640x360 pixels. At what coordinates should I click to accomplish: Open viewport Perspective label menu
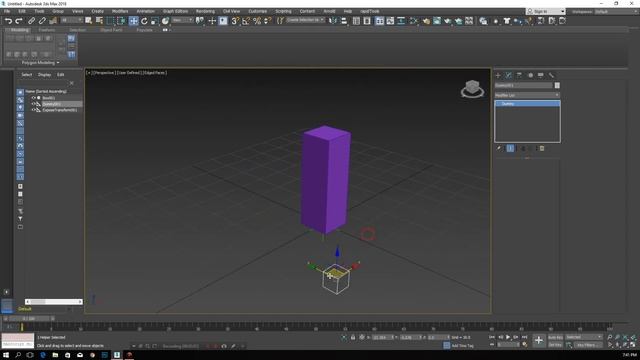point(104,73)
